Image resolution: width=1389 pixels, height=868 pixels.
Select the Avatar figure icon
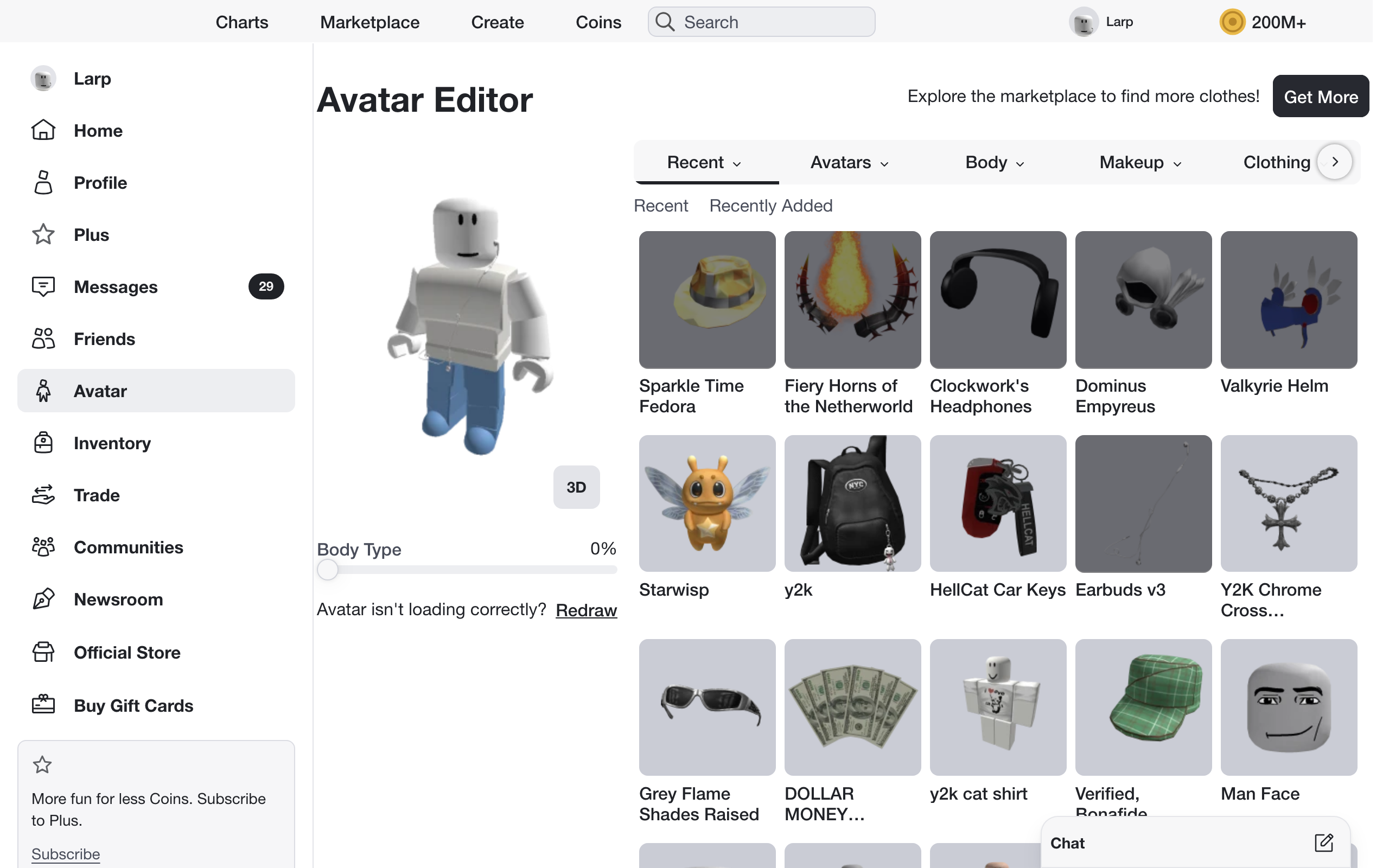43,391
